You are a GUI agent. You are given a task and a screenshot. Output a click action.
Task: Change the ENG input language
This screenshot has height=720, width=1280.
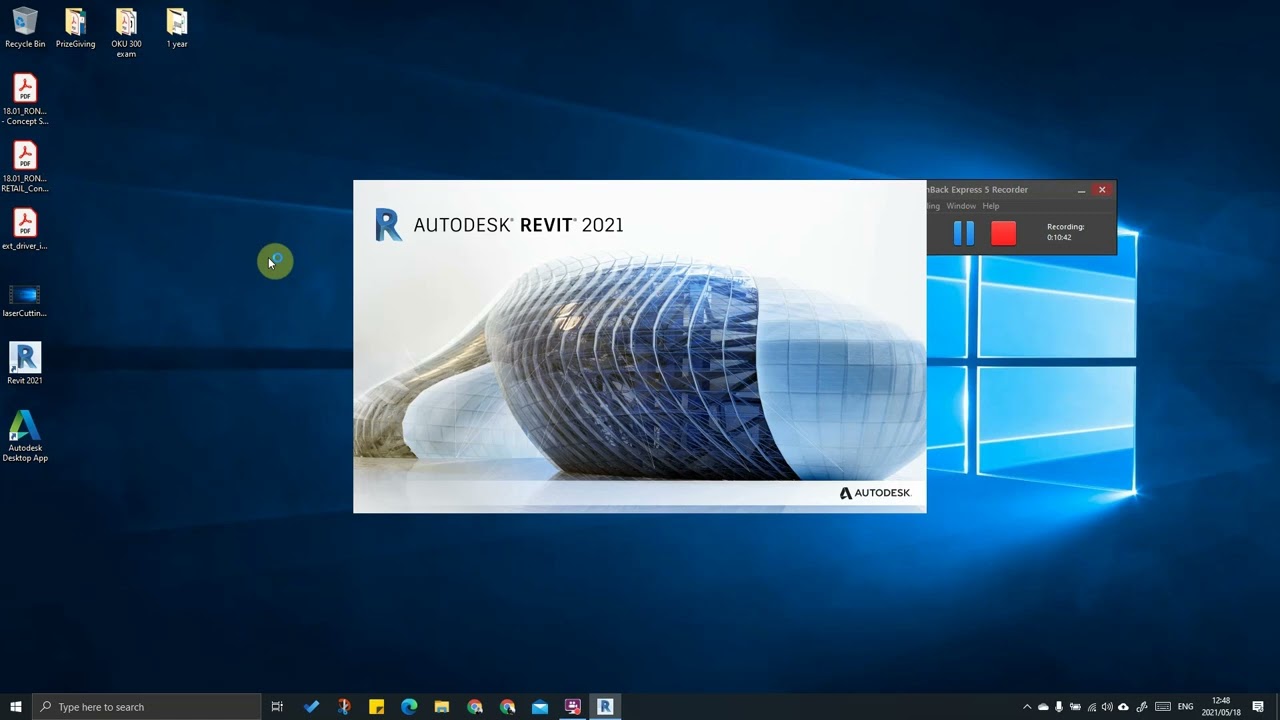[1186, 707]
